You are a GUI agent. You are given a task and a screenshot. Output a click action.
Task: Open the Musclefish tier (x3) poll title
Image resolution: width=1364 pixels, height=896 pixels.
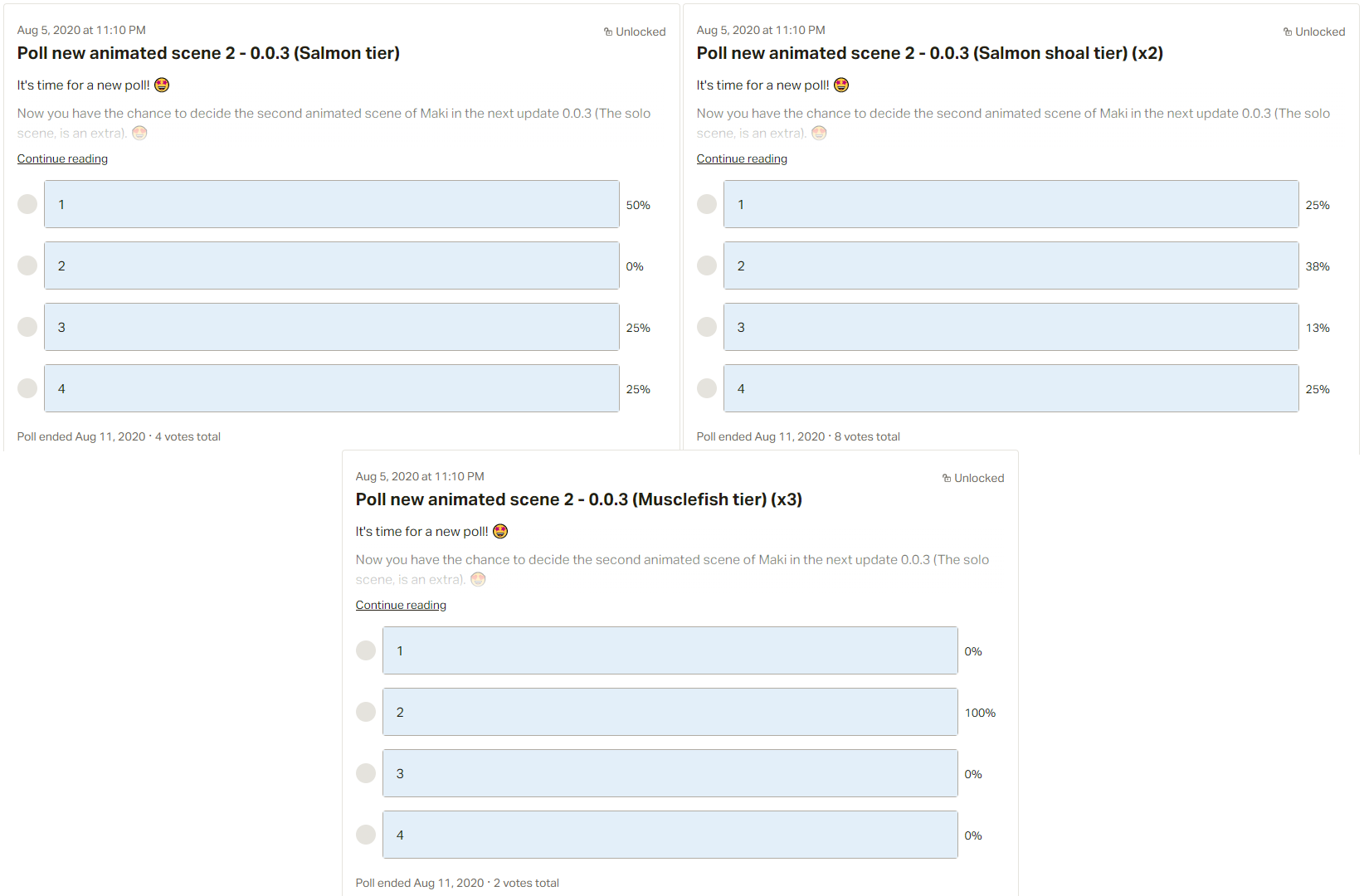579,499
